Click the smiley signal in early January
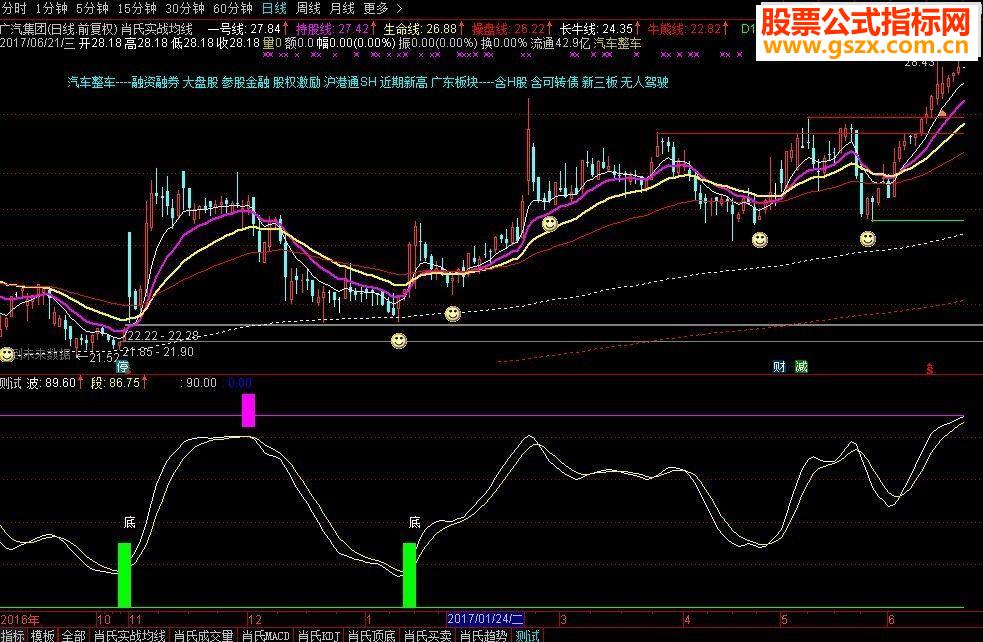 [399, 340]
